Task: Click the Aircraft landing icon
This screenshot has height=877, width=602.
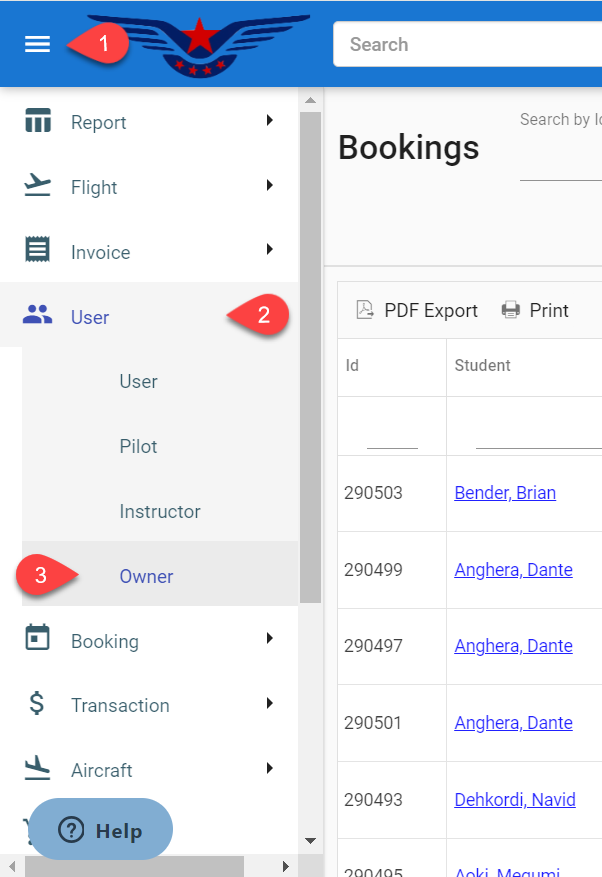Action: [37, 769]
